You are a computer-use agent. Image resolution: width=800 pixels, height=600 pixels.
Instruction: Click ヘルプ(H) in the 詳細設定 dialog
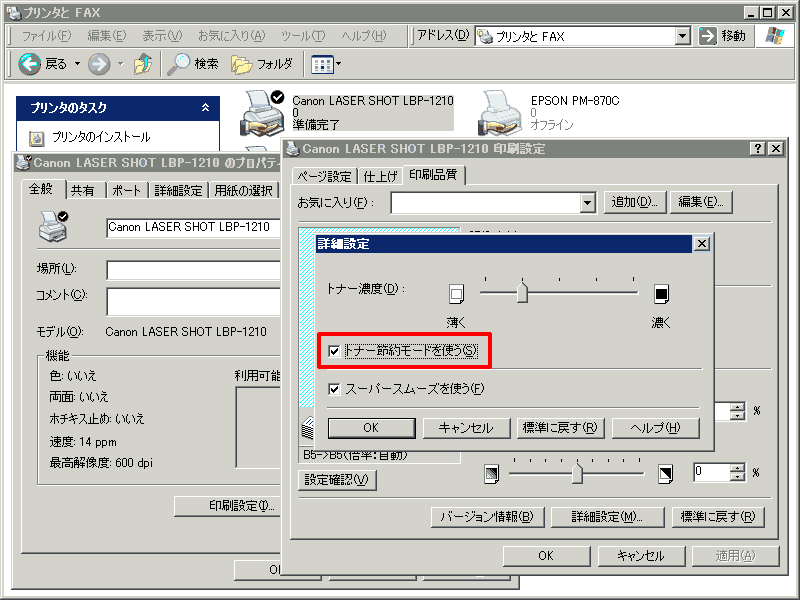click(655, 428)
